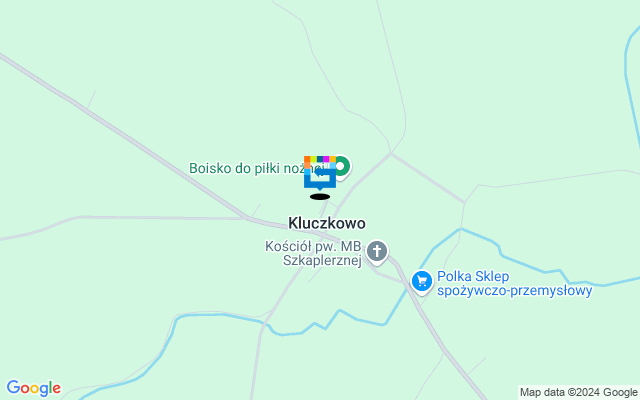Viewport: 640px width, 400px height.
Task: Click the green football field pin
Action: click(x=340, y=167)
